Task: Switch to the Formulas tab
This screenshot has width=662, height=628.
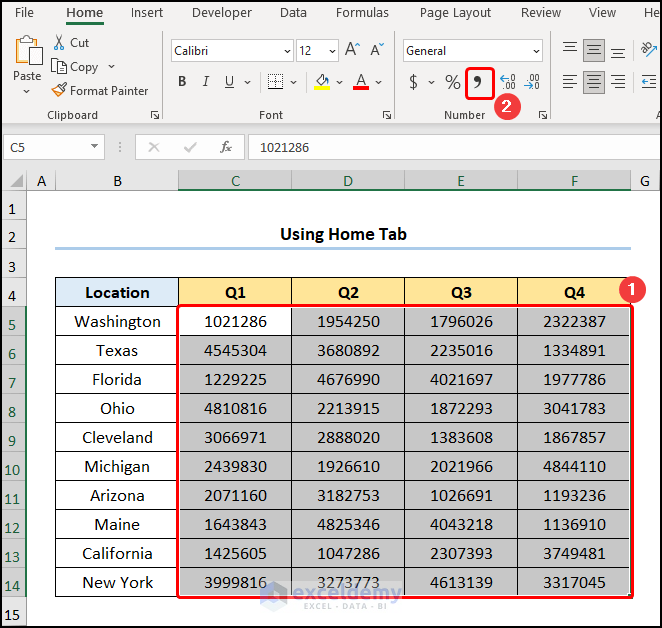Action: [x=362, y=13]
